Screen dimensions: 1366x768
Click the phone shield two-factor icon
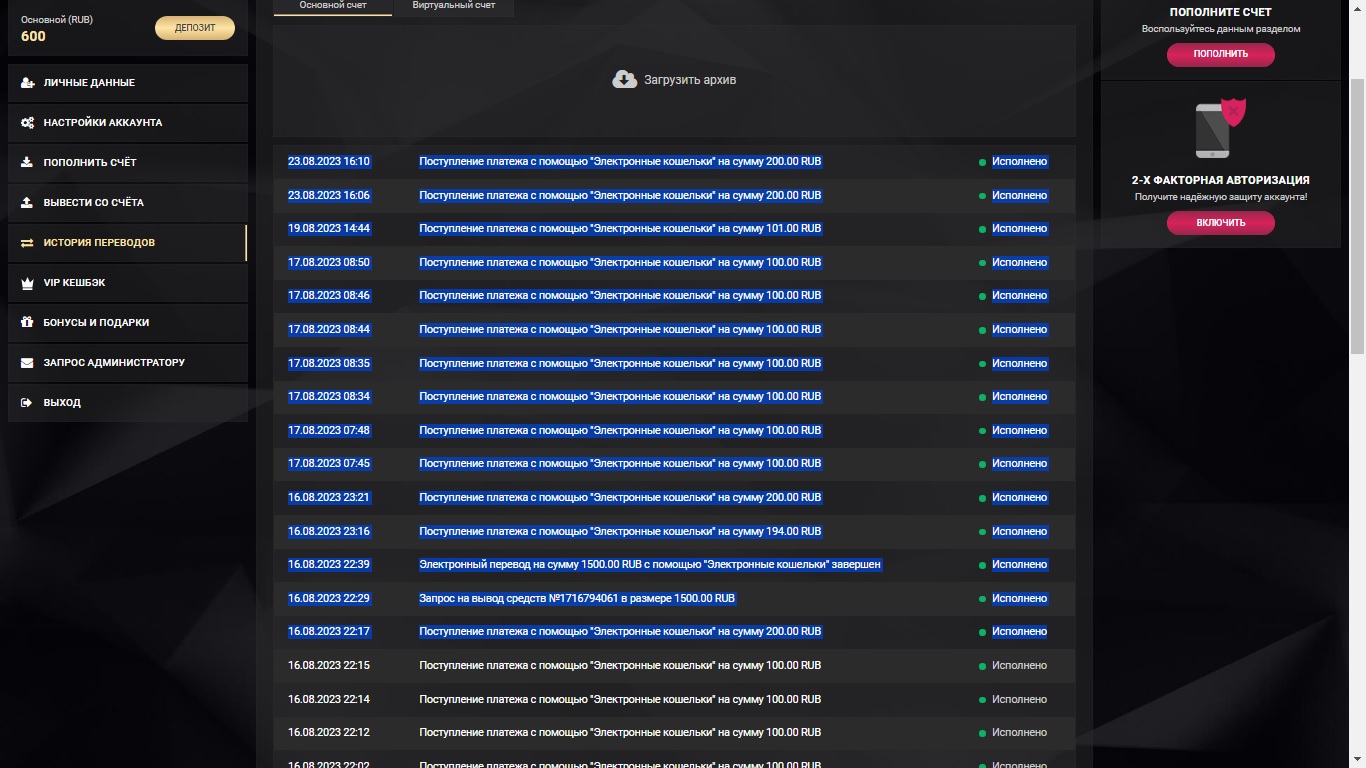pyautogui.click(x=1221, y=128)
